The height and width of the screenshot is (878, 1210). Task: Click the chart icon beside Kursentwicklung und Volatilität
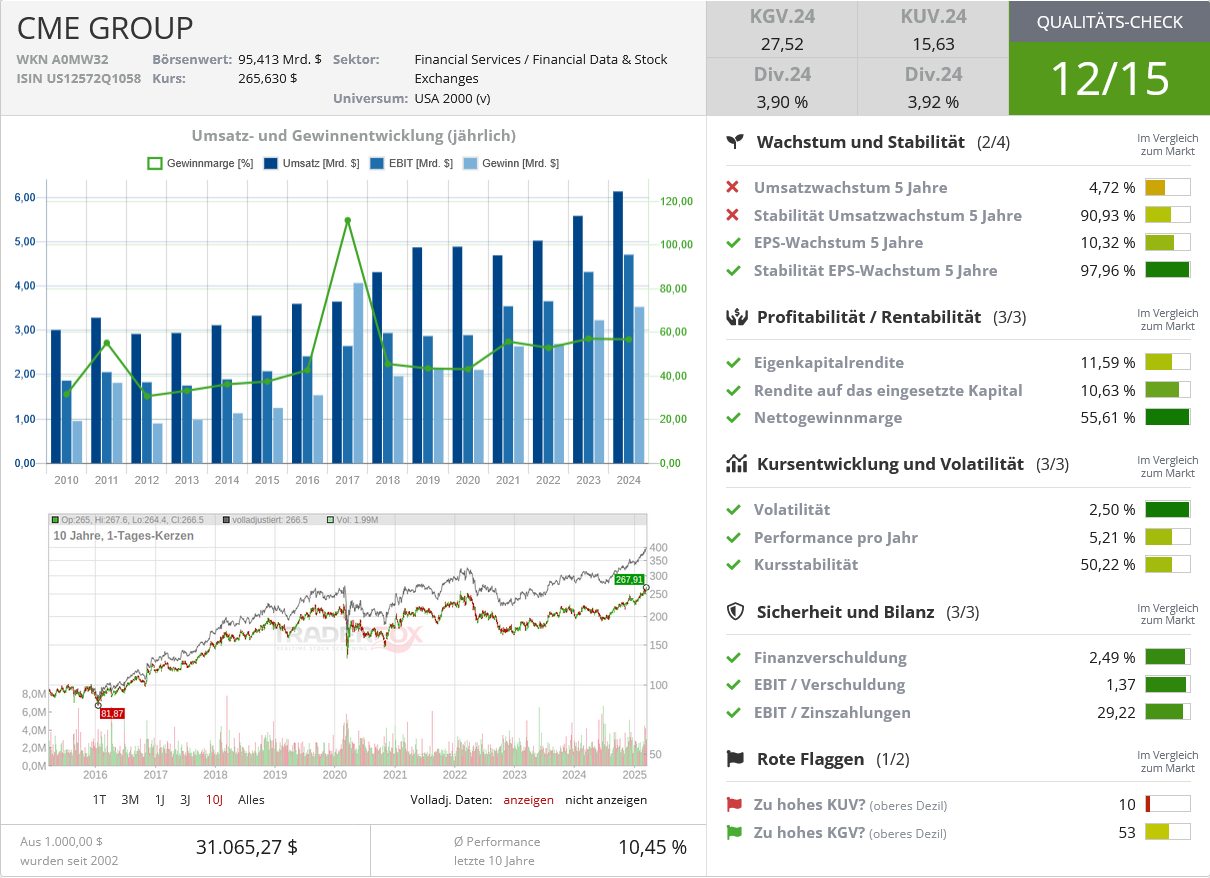[x=736, y=464]
